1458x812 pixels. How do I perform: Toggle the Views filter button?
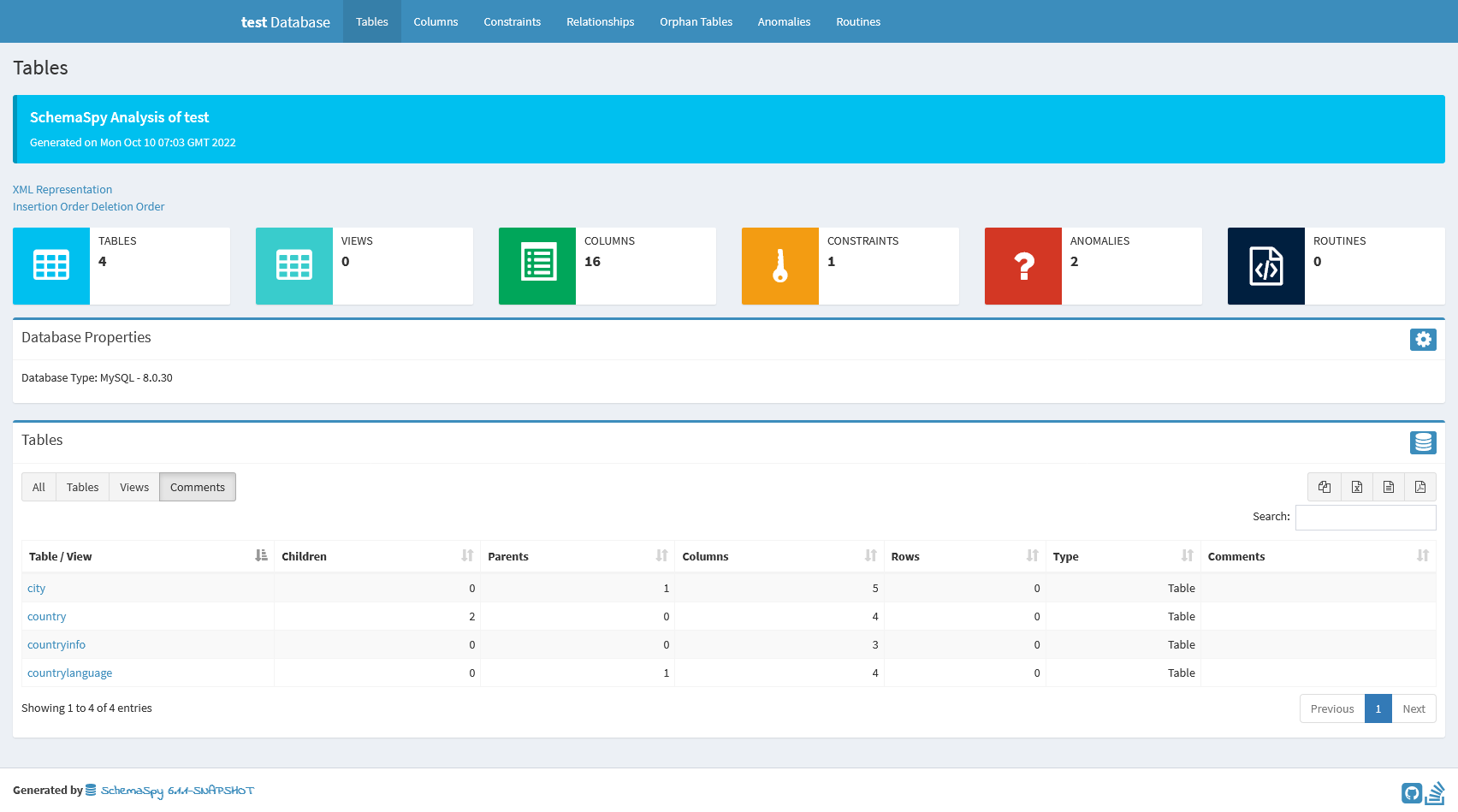134,487
